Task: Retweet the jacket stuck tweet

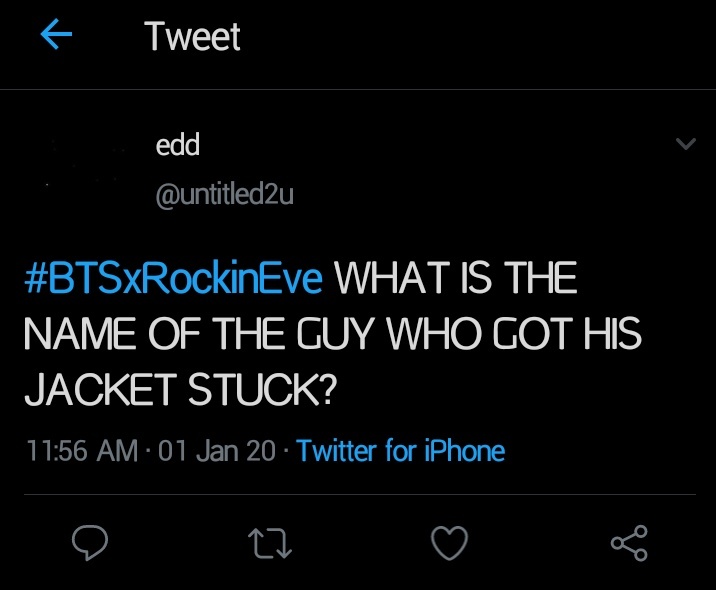Action: click(x=270, y=543)
